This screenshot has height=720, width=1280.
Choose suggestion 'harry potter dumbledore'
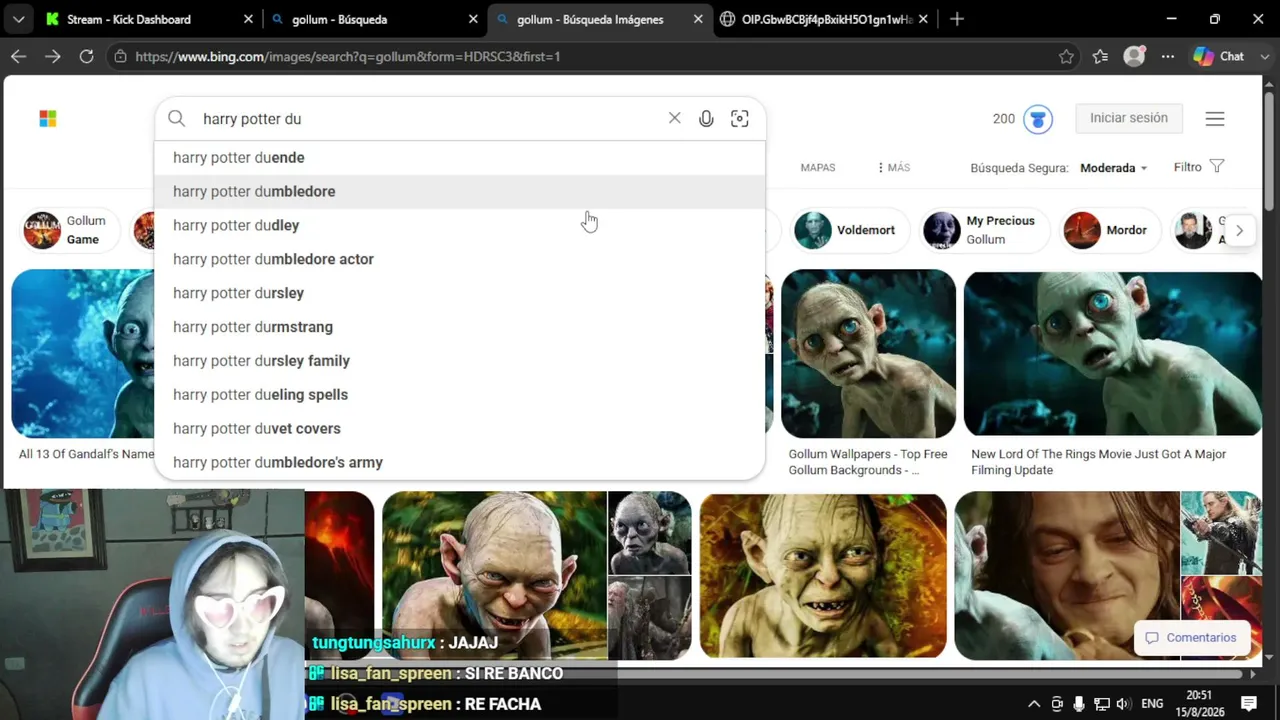pos(460,192)
